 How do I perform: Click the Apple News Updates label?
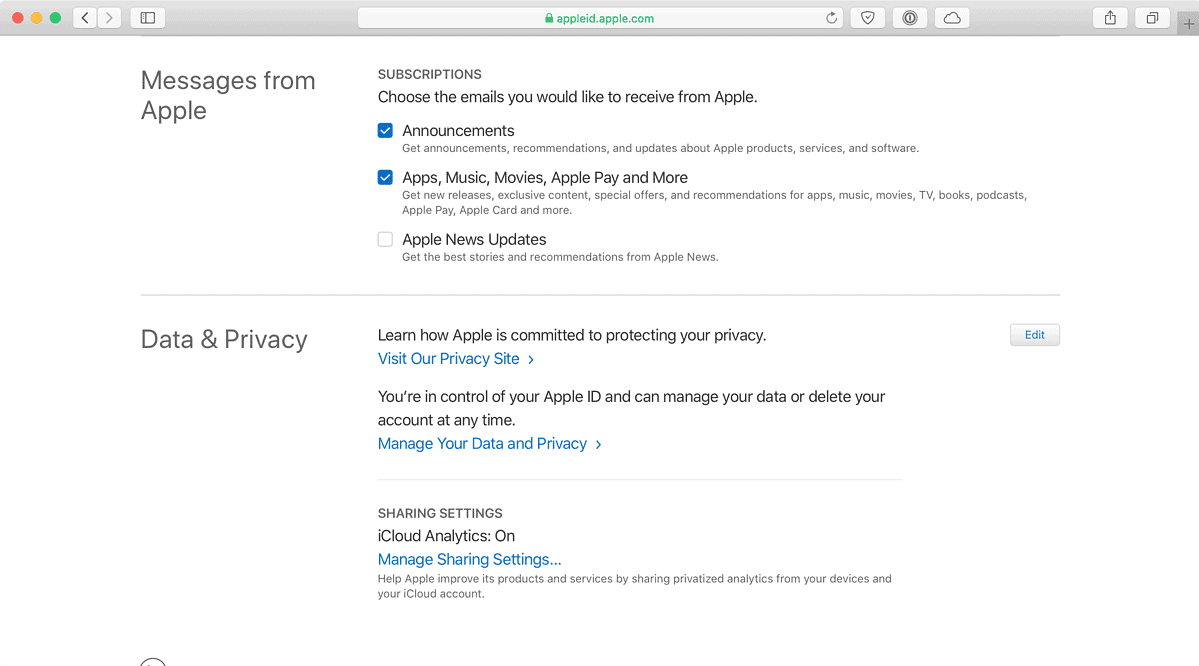(x=474, y=239)
